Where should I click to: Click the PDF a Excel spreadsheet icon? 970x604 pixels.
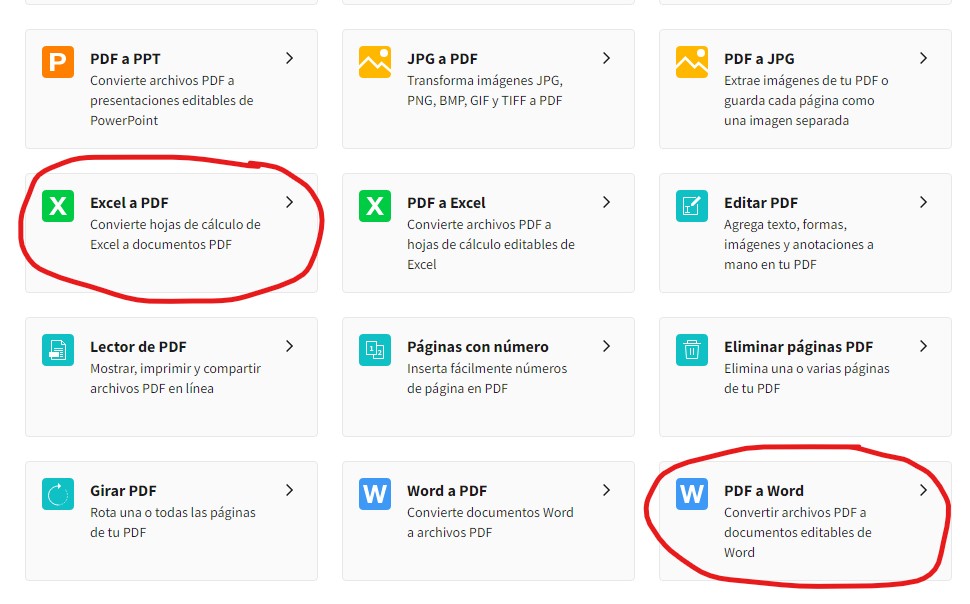(x=373, y=207)
